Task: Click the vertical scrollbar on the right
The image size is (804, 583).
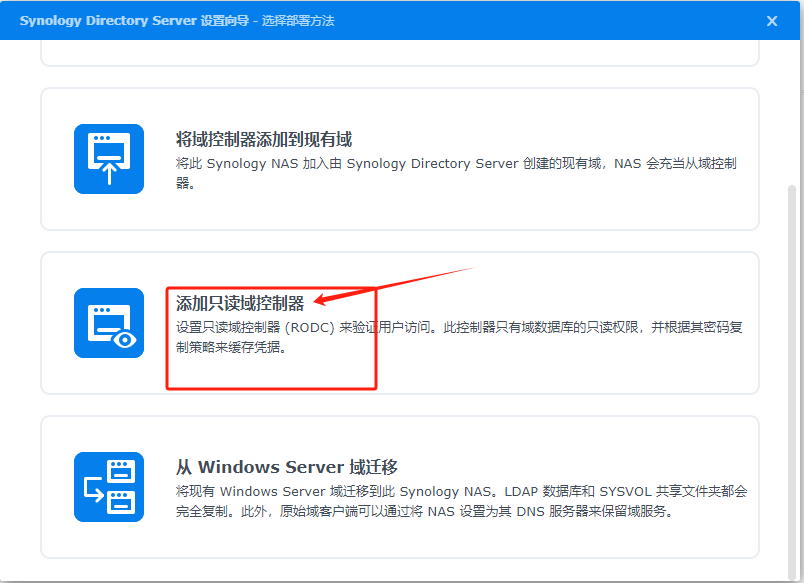Action: click(793, 350)
